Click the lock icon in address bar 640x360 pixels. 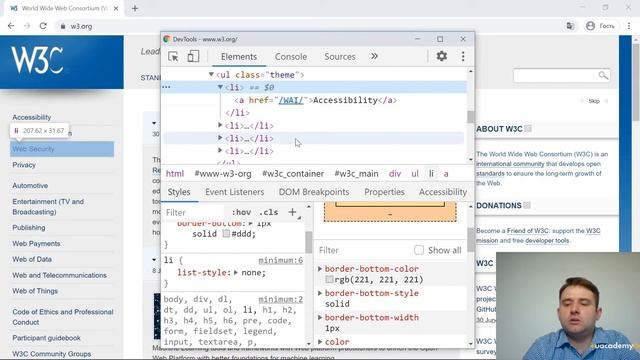click(62, 26)
